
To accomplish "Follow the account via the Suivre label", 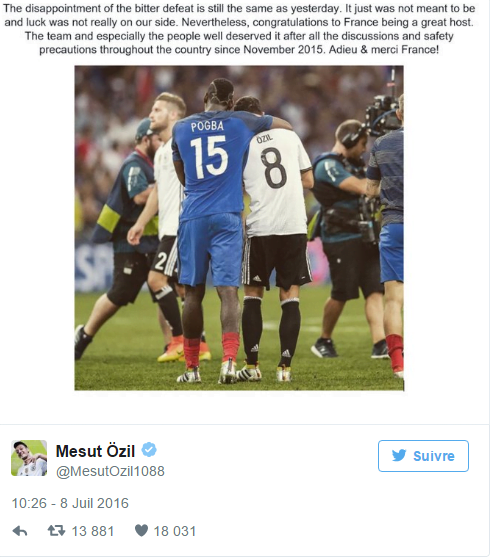I will point(434,456).
